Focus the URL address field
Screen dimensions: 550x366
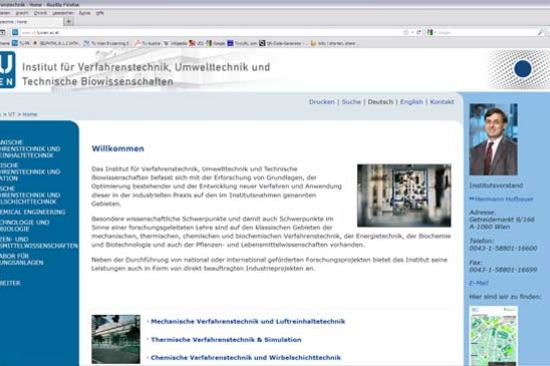coord(210,33)
